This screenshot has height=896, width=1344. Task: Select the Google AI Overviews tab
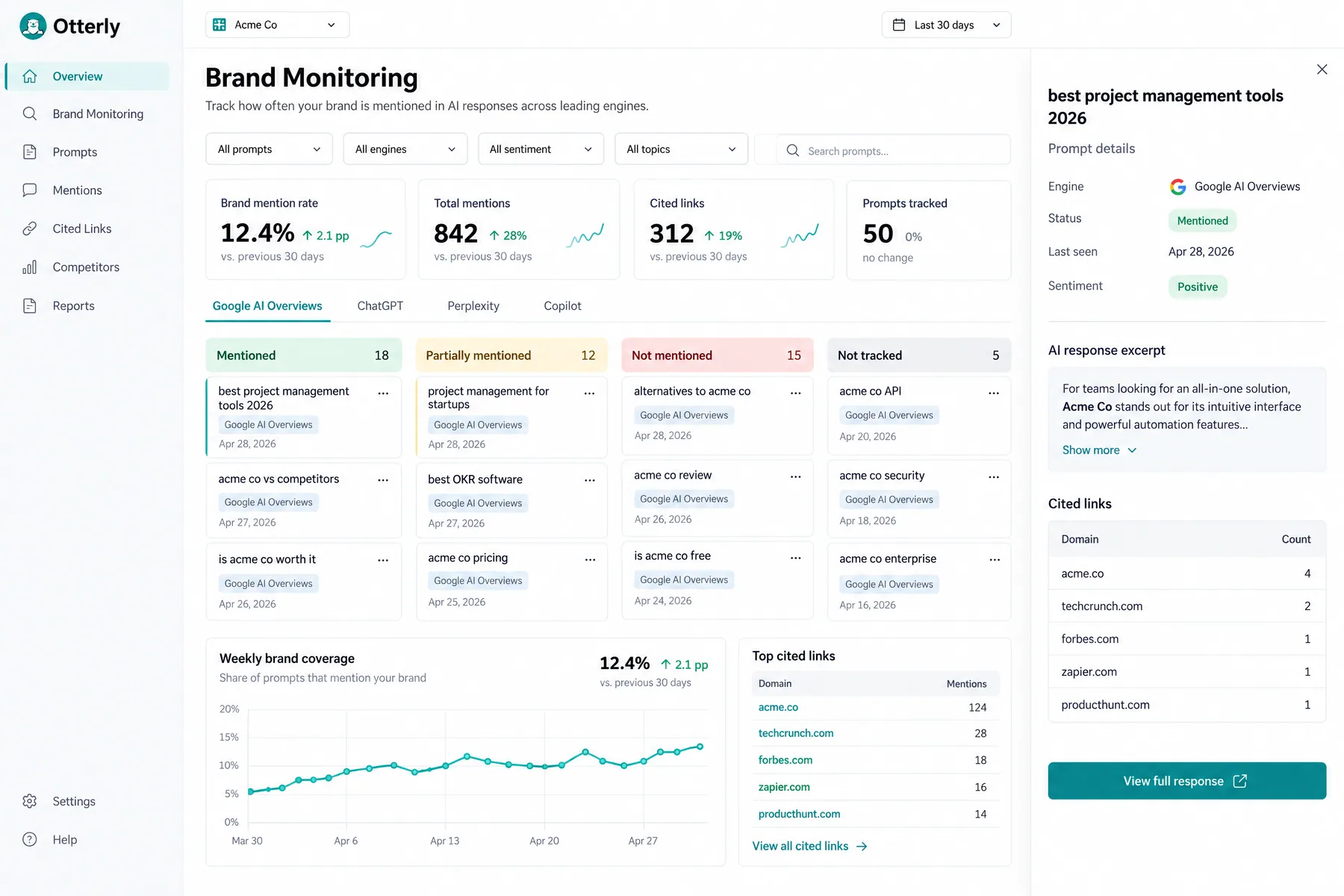267,306
